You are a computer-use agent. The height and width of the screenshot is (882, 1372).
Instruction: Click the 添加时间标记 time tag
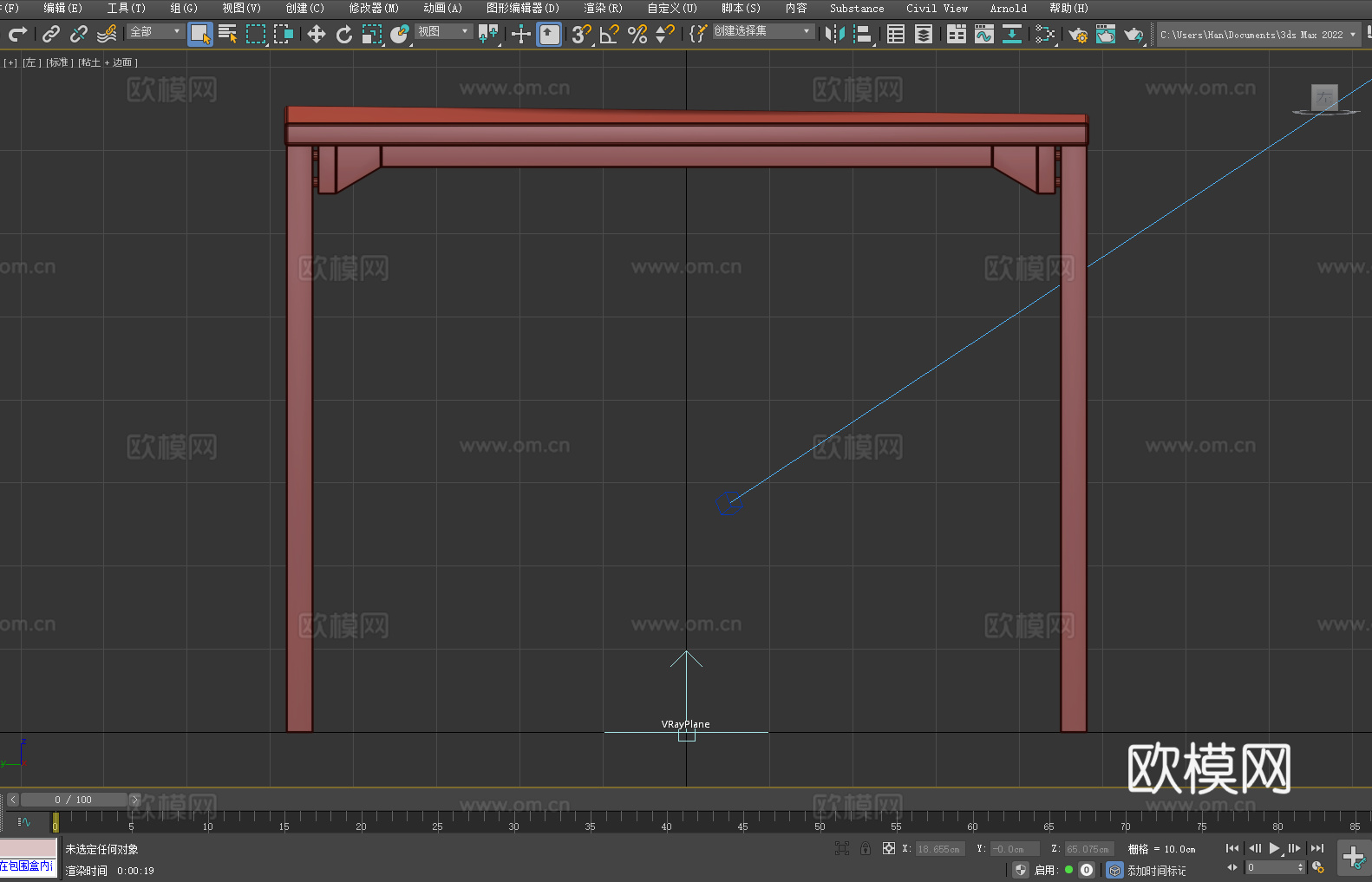[1157, 871]
